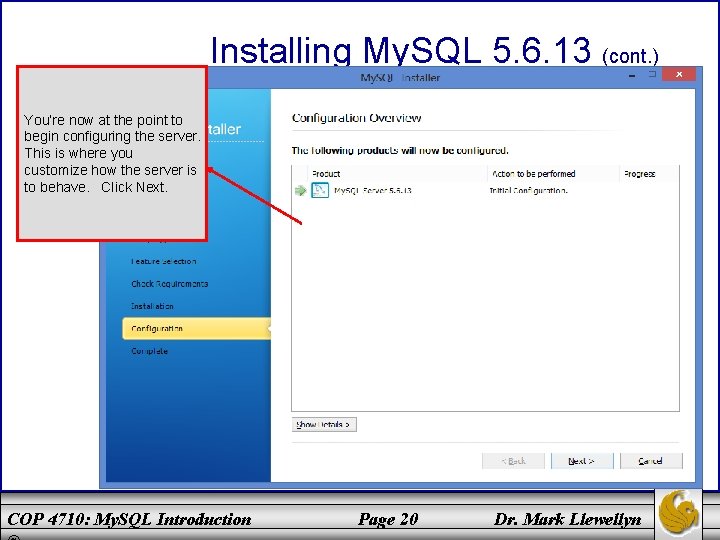Go to Installation step
720x540 pixels.
(152, 306)
